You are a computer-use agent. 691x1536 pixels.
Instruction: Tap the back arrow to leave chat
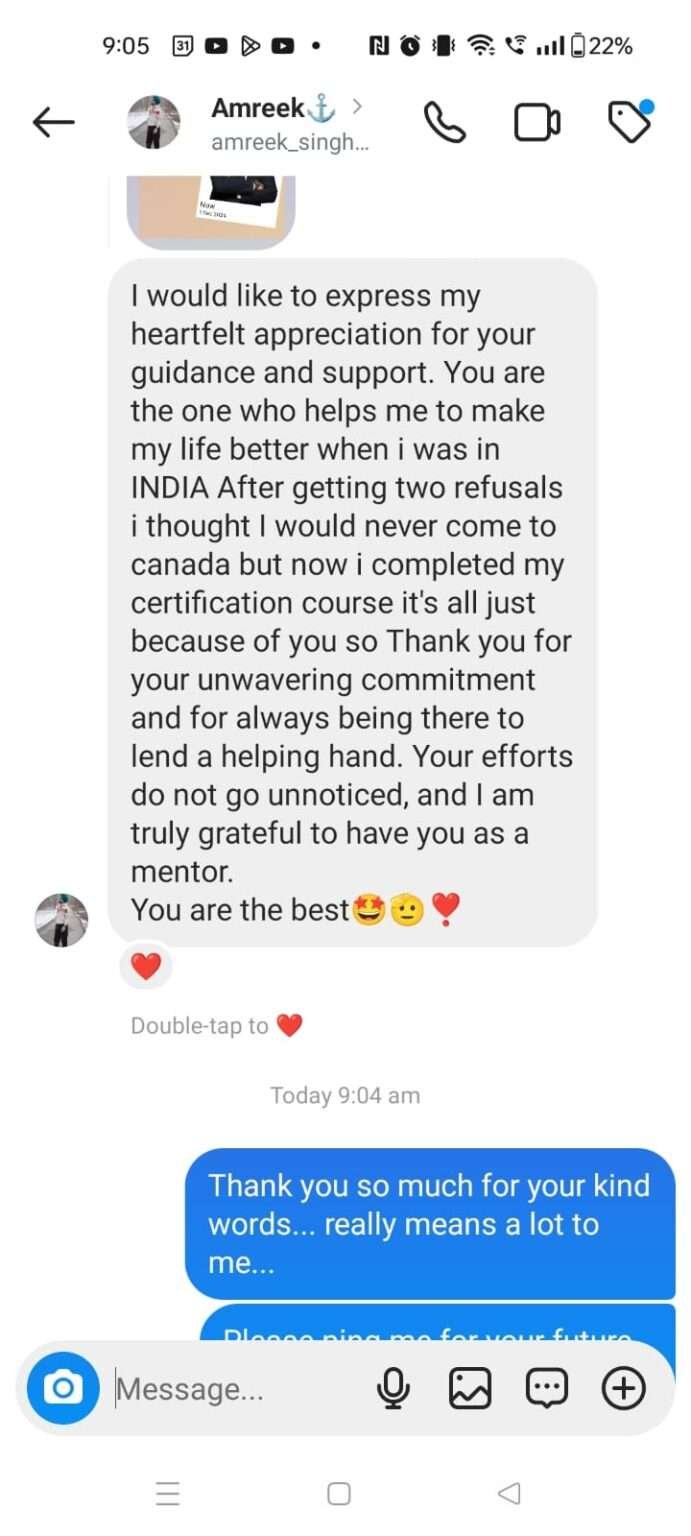[x=54, y=122]
